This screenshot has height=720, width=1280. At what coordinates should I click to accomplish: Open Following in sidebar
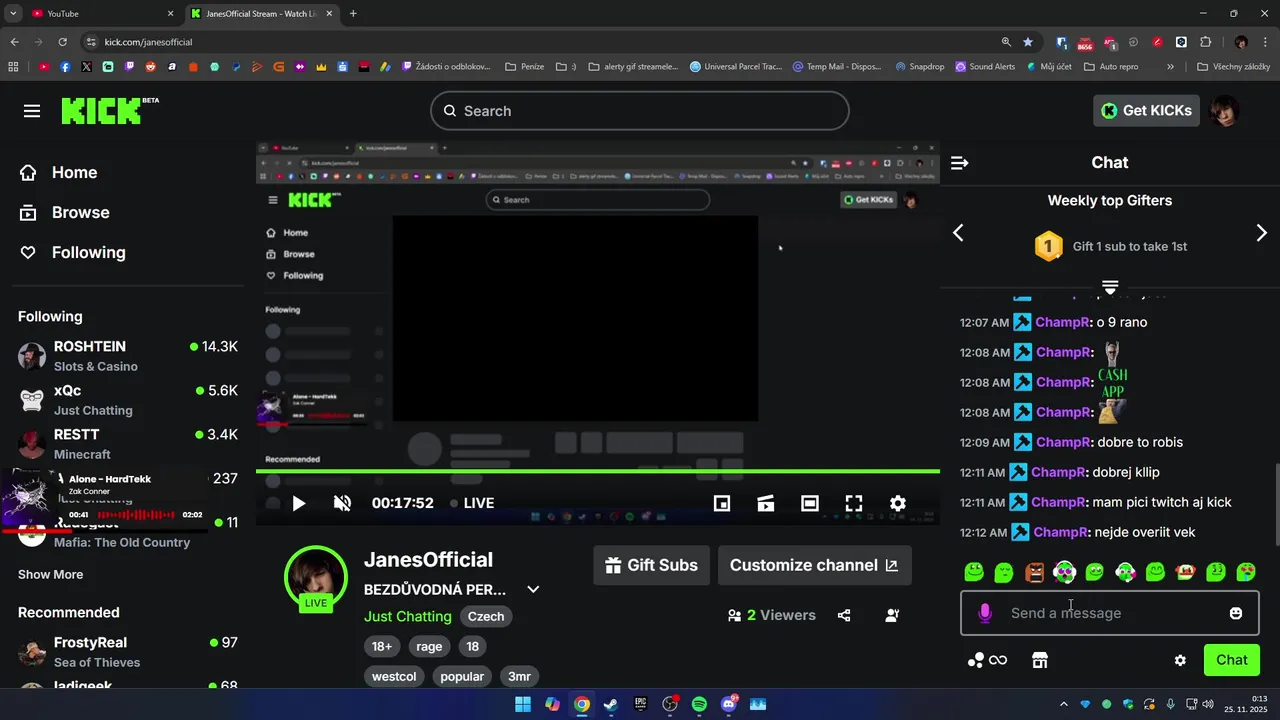pyautogui.click(x=72, y=252)
